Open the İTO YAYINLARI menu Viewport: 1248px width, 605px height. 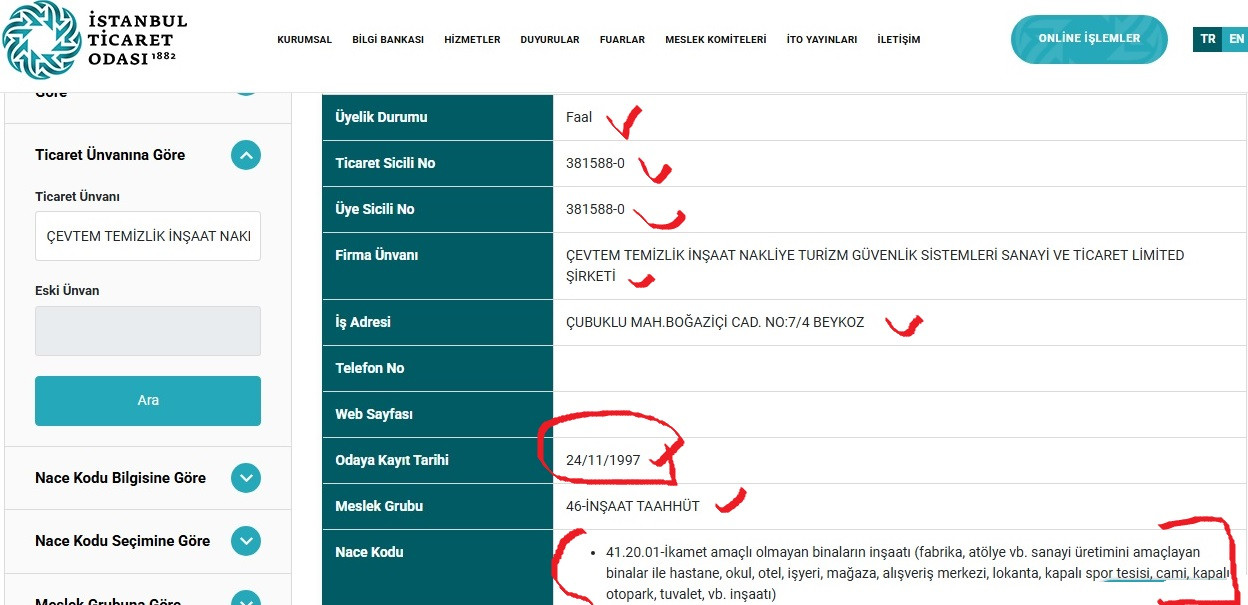click(x=822, y=40)
